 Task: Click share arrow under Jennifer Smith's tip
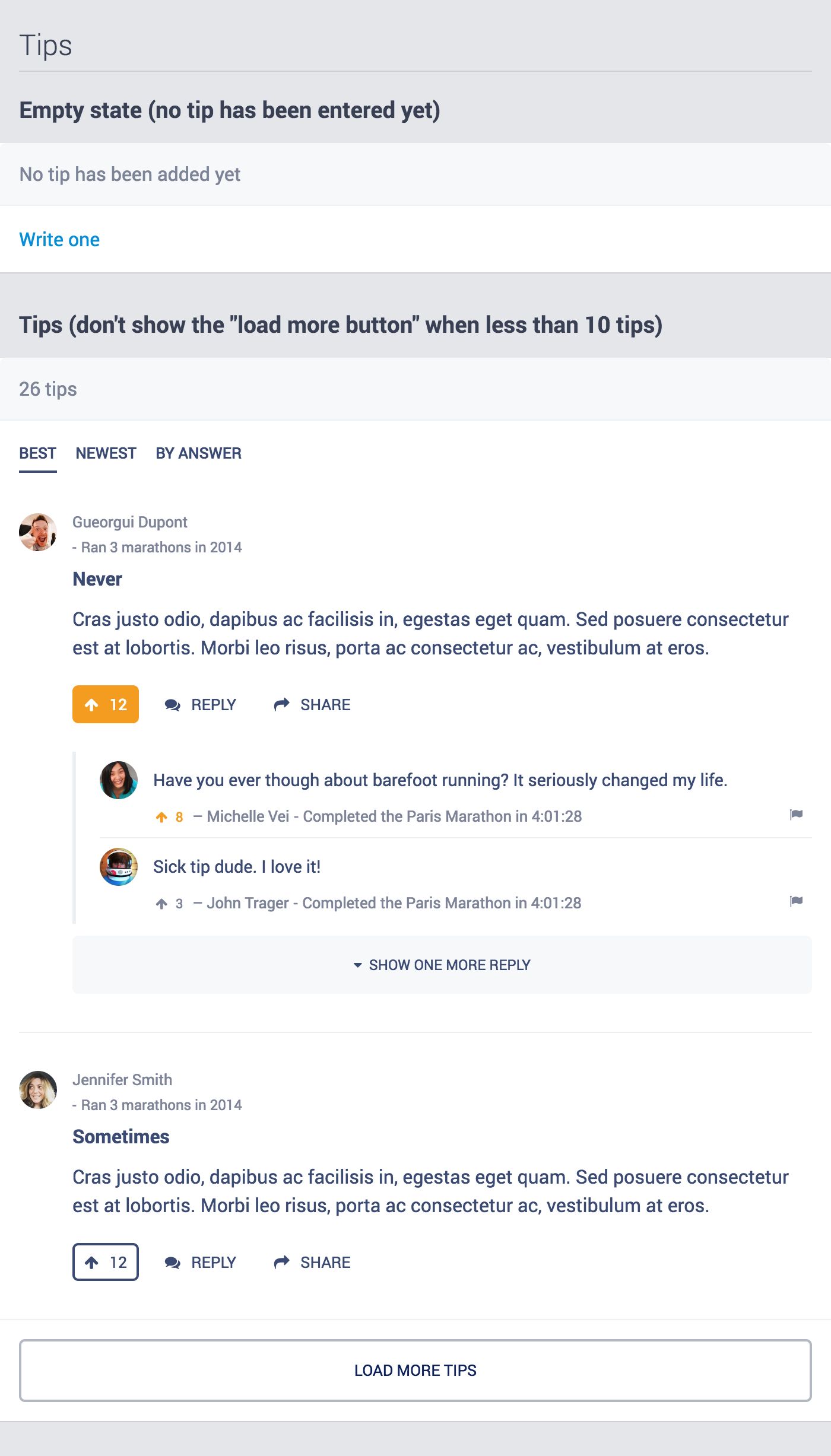282,1262
